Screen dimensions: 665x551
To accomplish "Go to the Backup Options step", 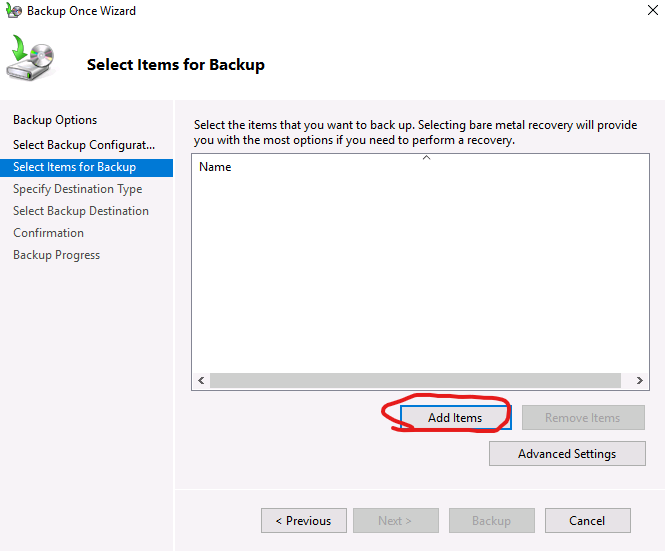I will (x=55, y=120).
